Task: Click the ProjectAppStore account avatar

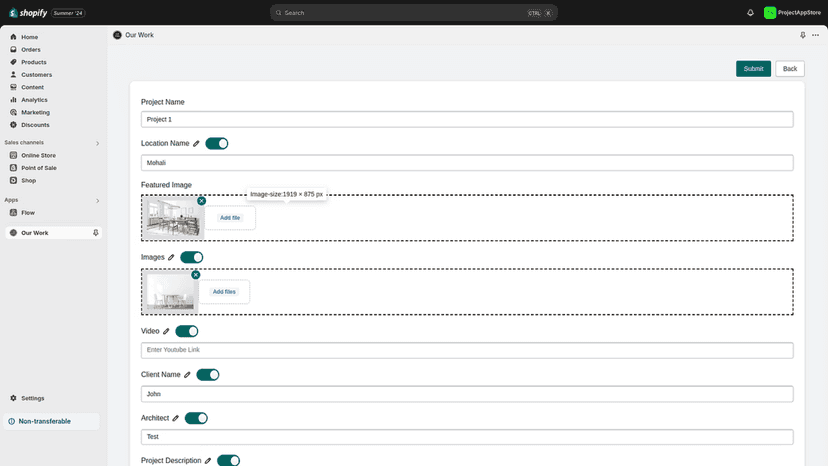Action: 770,13
